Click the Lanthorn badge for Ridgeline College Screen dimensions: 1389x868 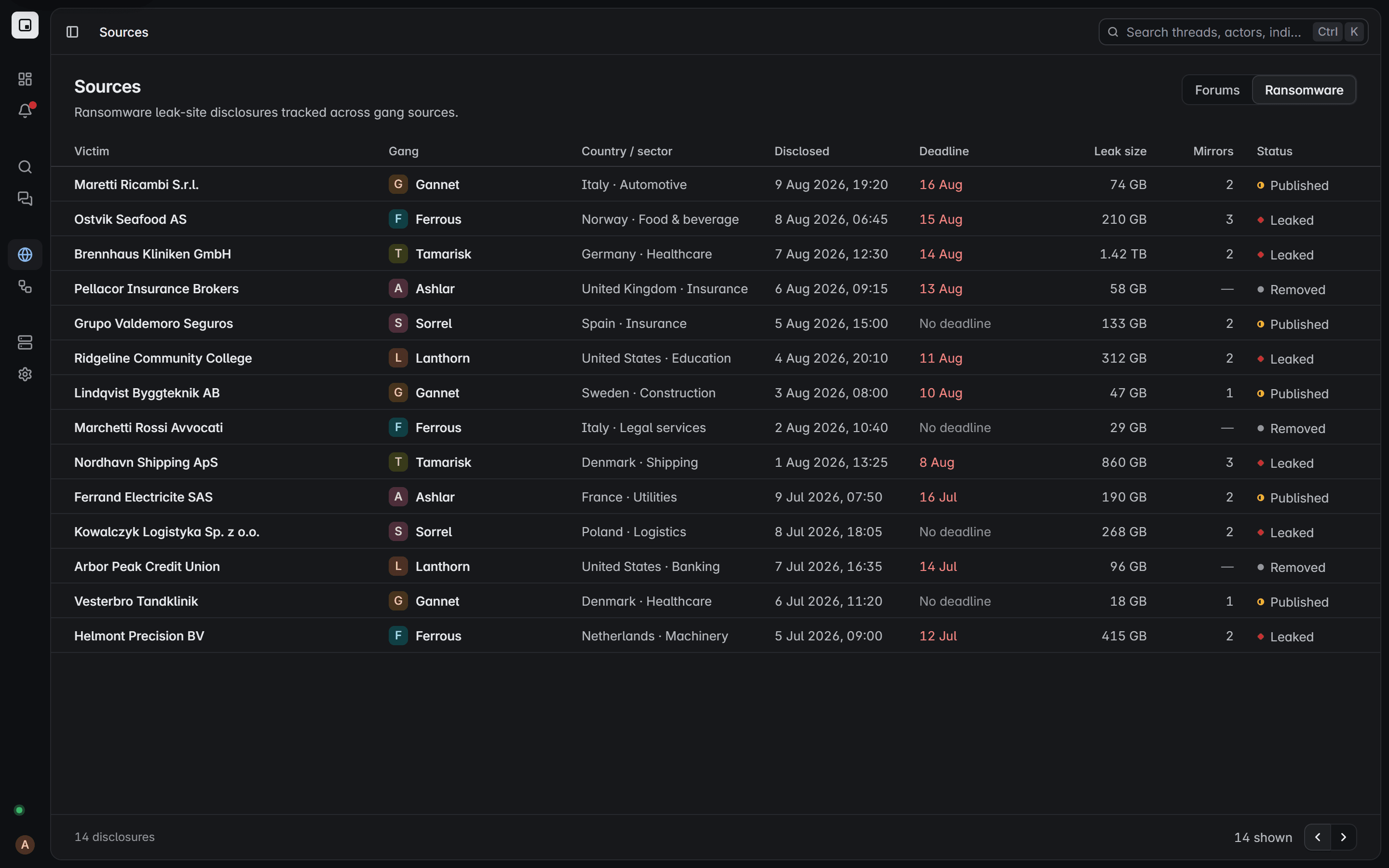398,358
